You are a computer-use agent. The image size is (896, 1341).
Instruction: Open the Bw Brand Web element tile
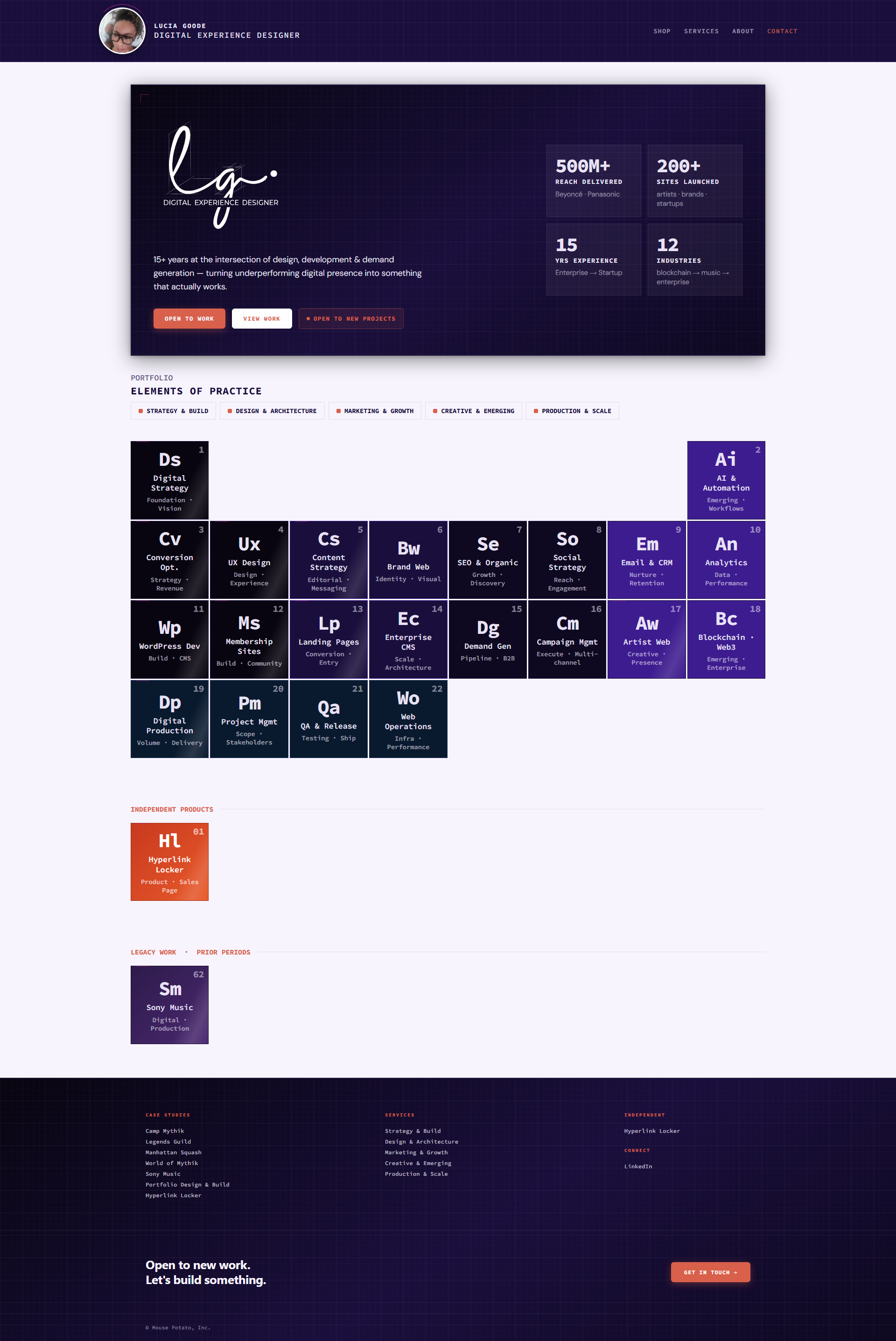(x=408, y=560)
